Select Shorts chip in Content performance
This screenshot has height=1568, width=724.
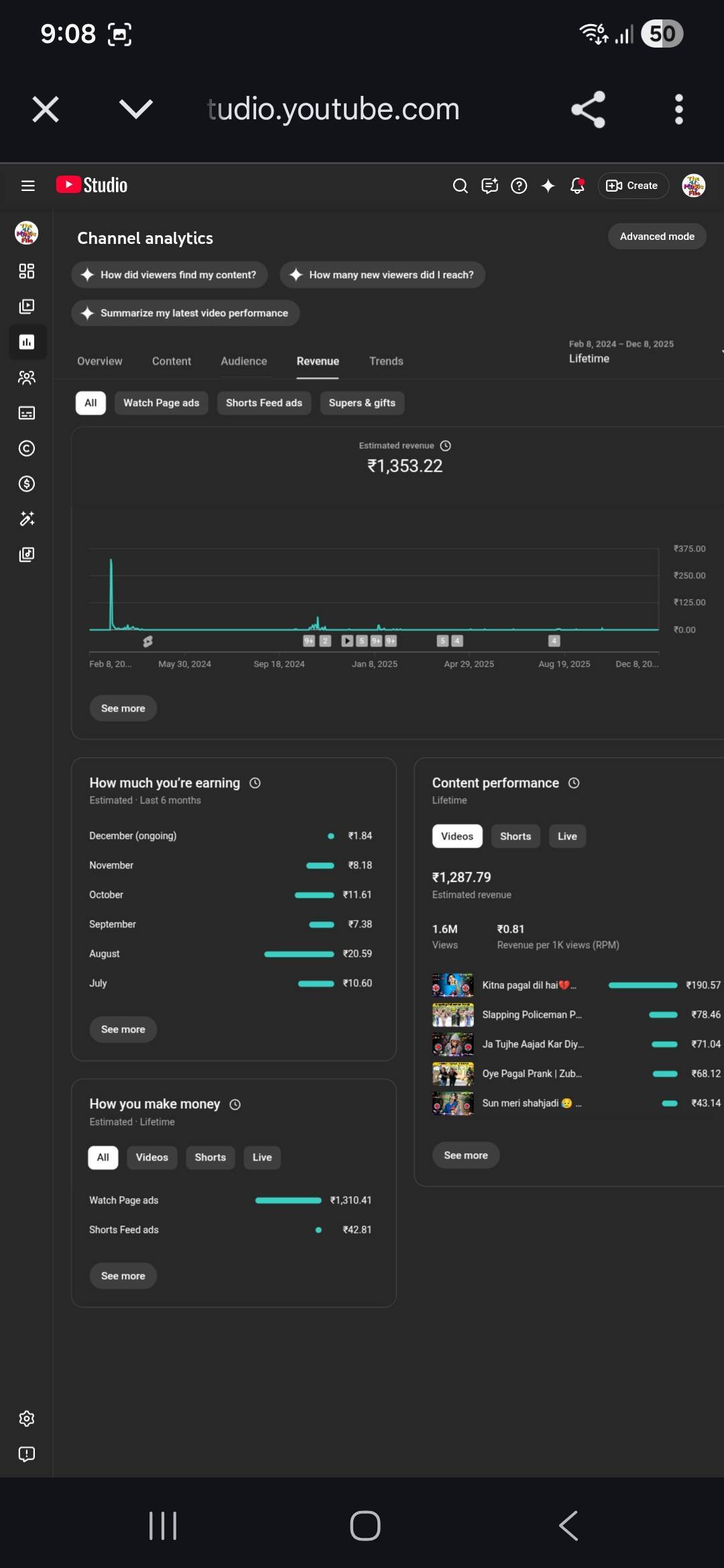click(515, 836)
